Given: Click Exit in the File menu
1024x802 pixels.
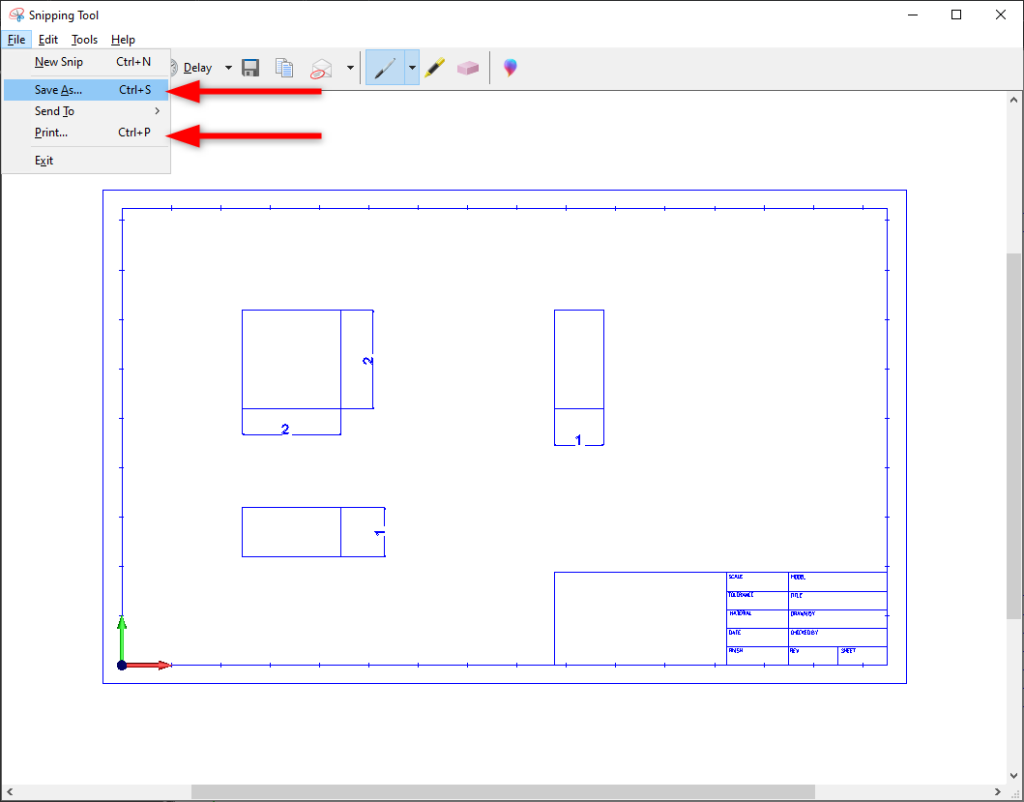Looking at the screenshot, I should point(44,160).
